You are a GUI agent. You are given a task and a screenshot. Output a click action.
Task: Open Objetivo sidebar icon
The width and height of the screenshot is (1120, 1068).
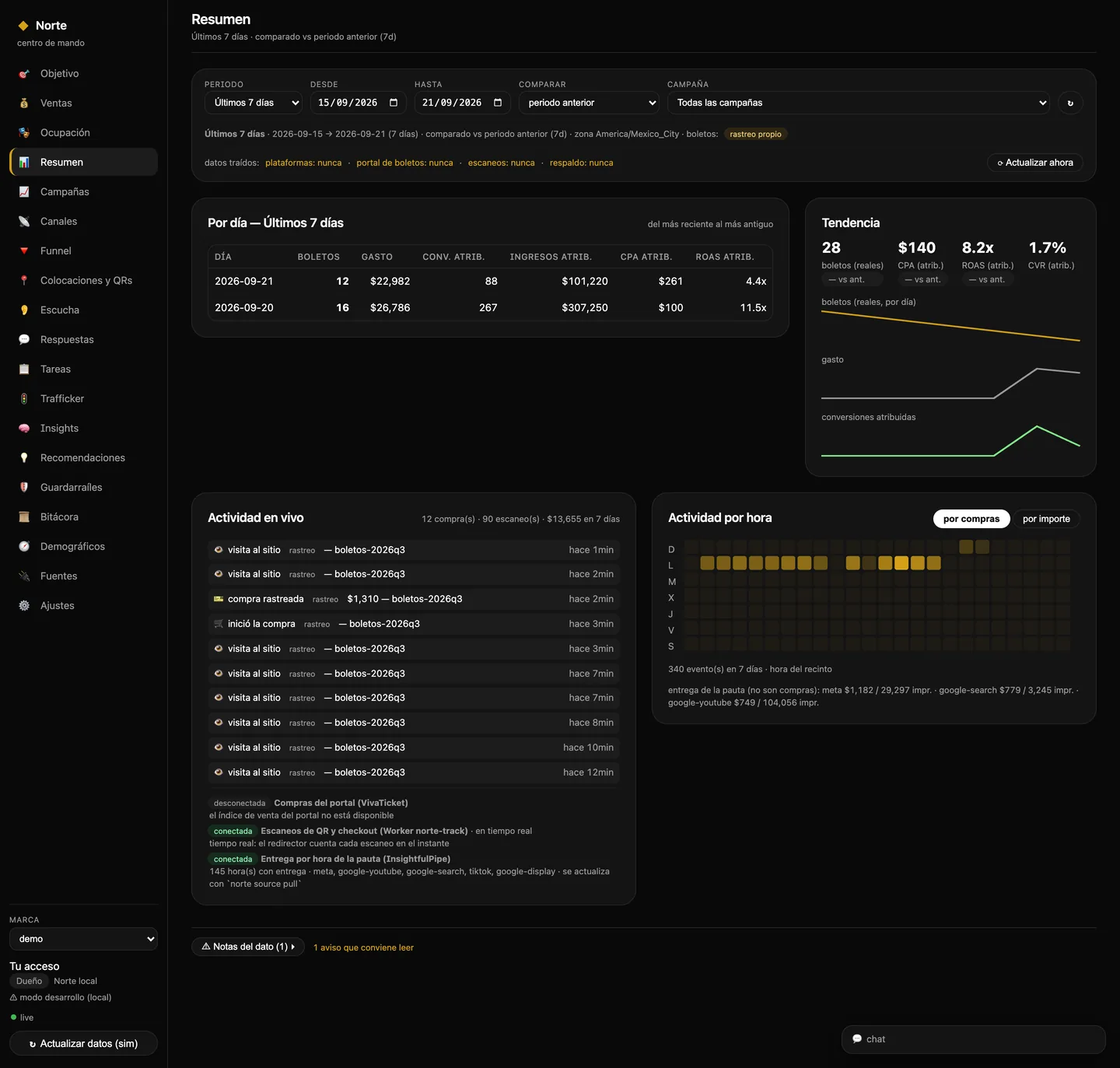click(24, 74)
